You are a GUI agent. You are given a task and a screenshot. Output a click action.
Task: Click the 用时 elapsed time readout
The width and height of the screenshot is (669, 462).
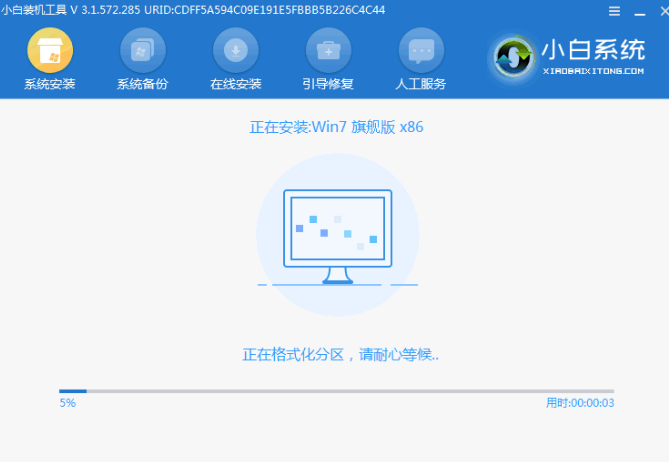pos(579,403)
